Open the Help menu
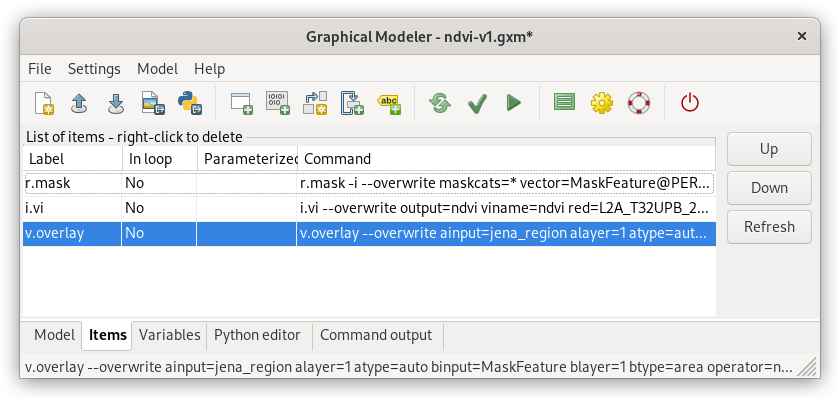This screenshot has width=838, height=398. (x=209, y=69)
